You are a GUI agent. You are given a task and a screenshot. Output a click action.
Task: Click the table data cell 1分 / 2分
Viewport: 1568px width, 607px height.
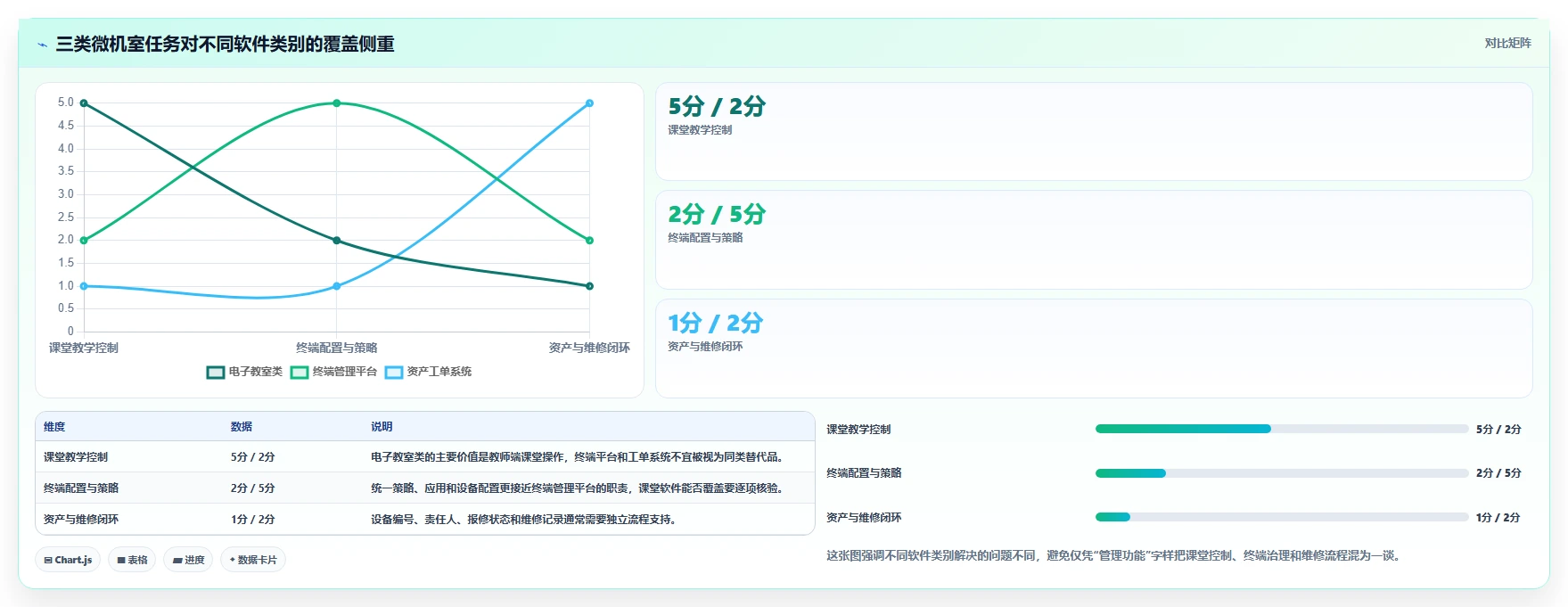click(x=252, y=520)
